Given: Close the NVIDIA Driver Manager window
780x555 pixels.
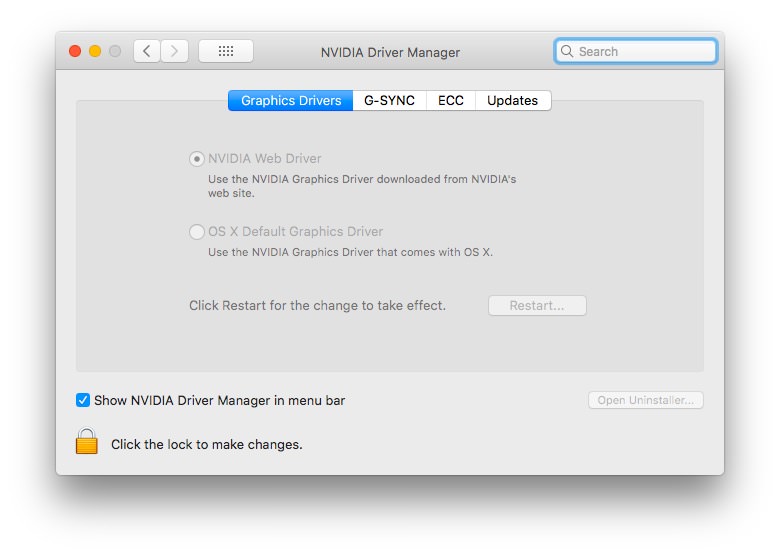Looking at the screenshot, I should 75,51.
